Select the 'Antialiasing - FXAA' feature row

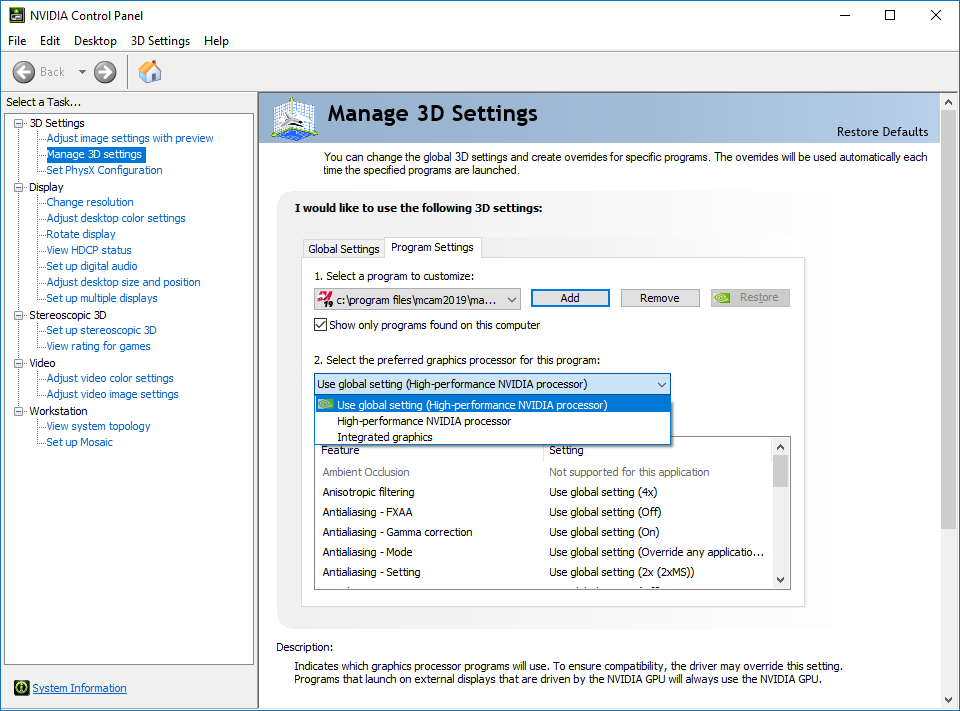point(543,512)
